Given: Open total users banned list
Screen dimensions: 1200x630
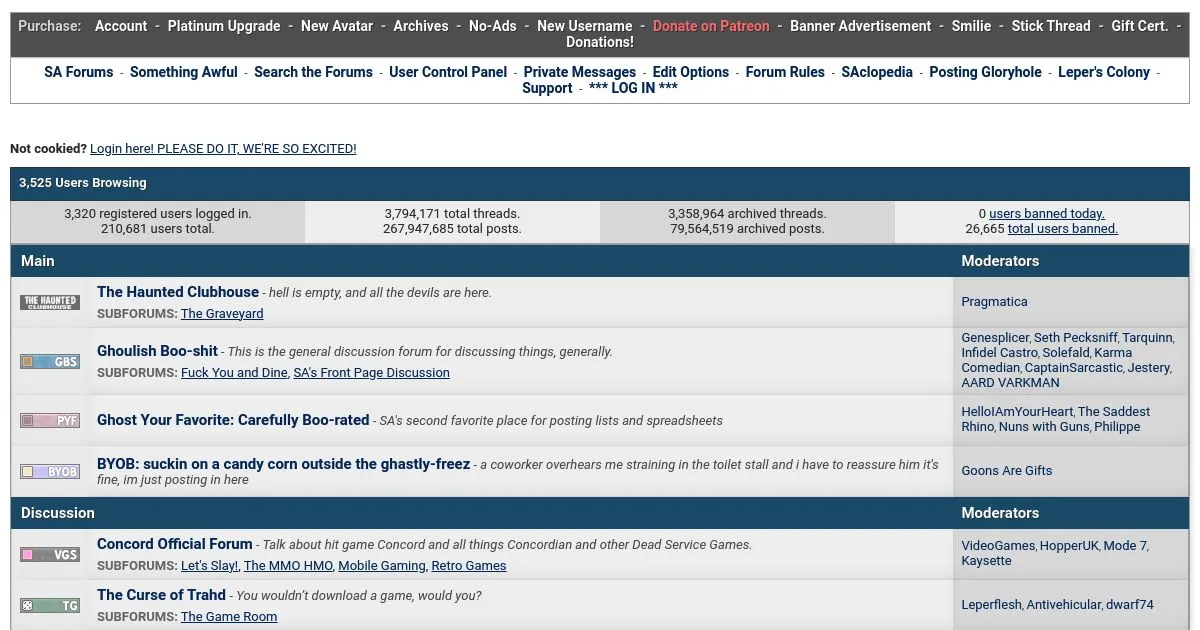Looking at the screenshot, I should pos(1062,228).
